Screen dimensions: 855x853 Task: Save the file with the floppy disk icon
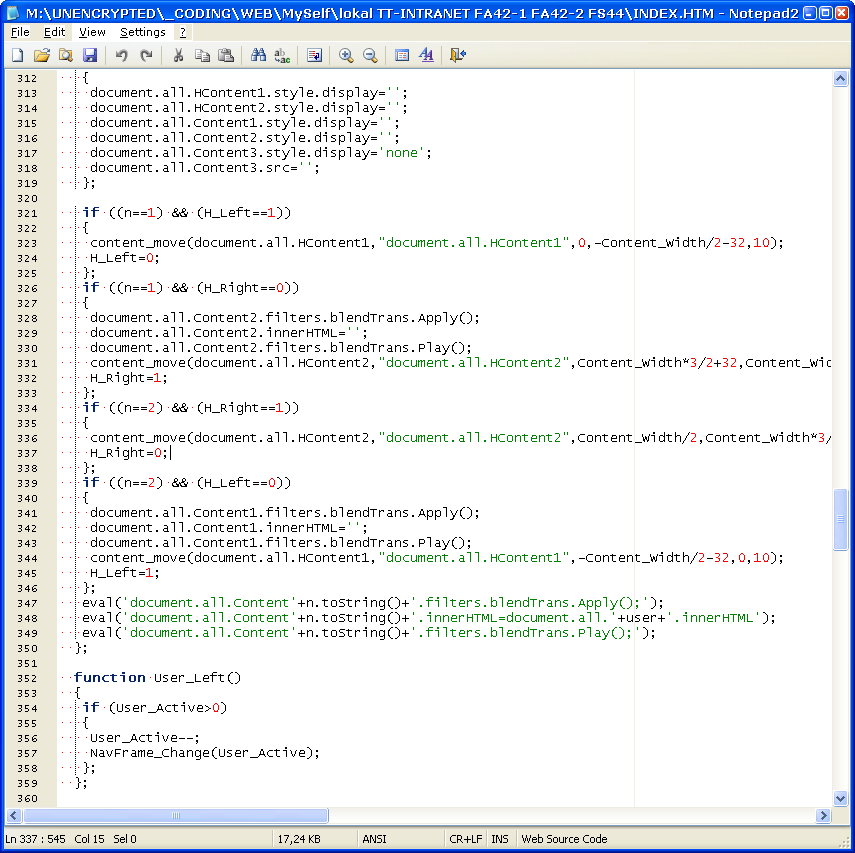point(90,55)
